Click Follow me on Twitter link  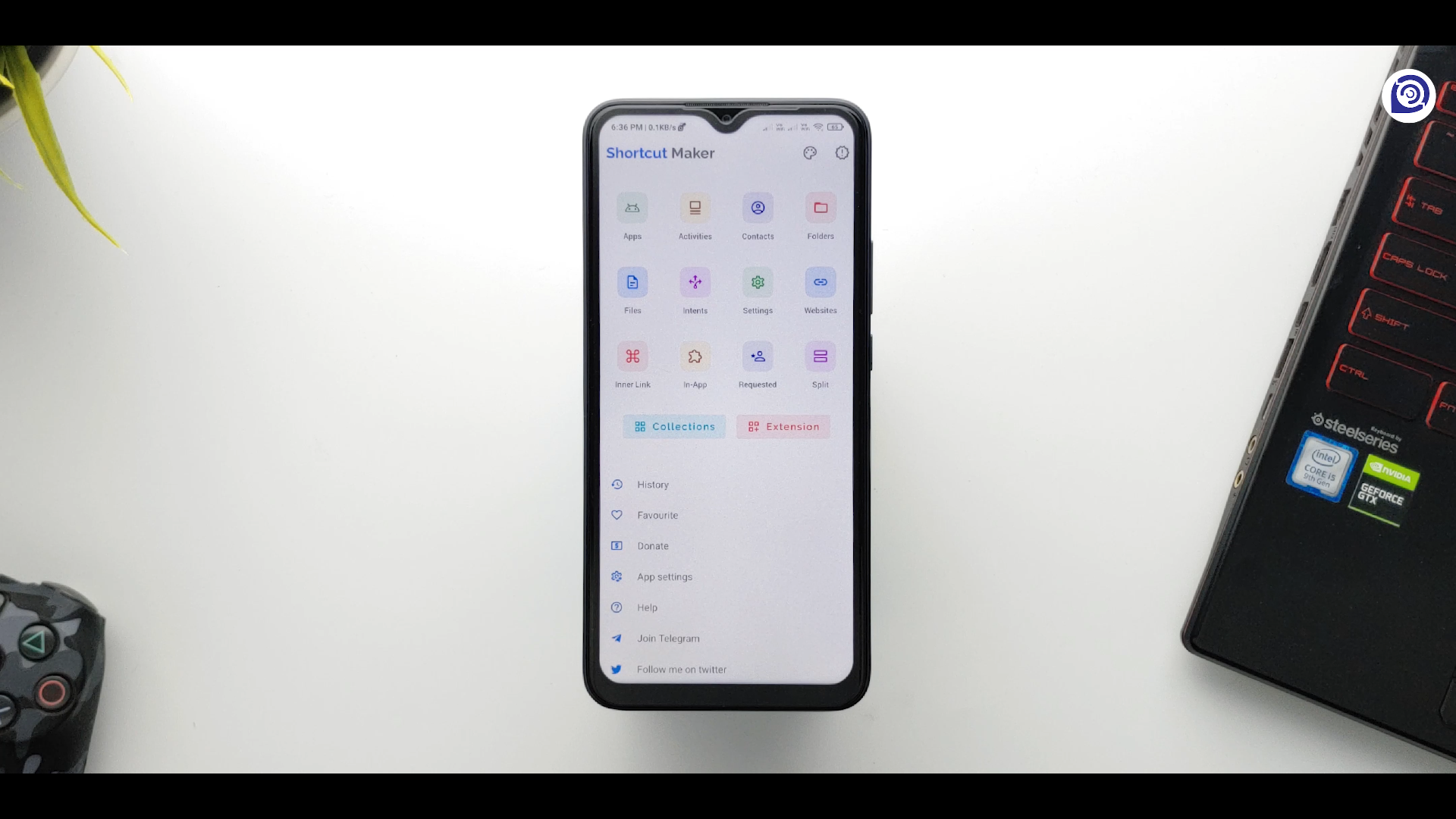[682, 668]
